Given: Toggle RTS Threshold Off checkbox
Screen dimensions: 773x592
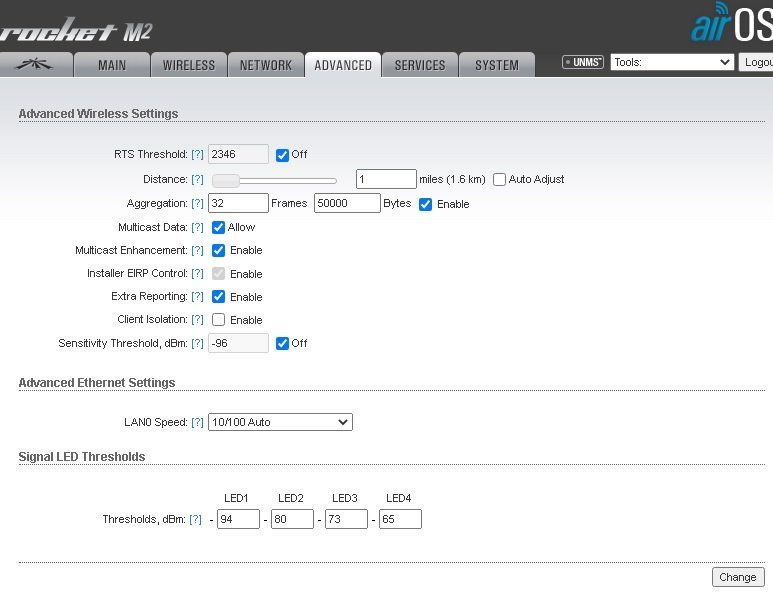Looking at the screenshot, I should tap(282, 155).
